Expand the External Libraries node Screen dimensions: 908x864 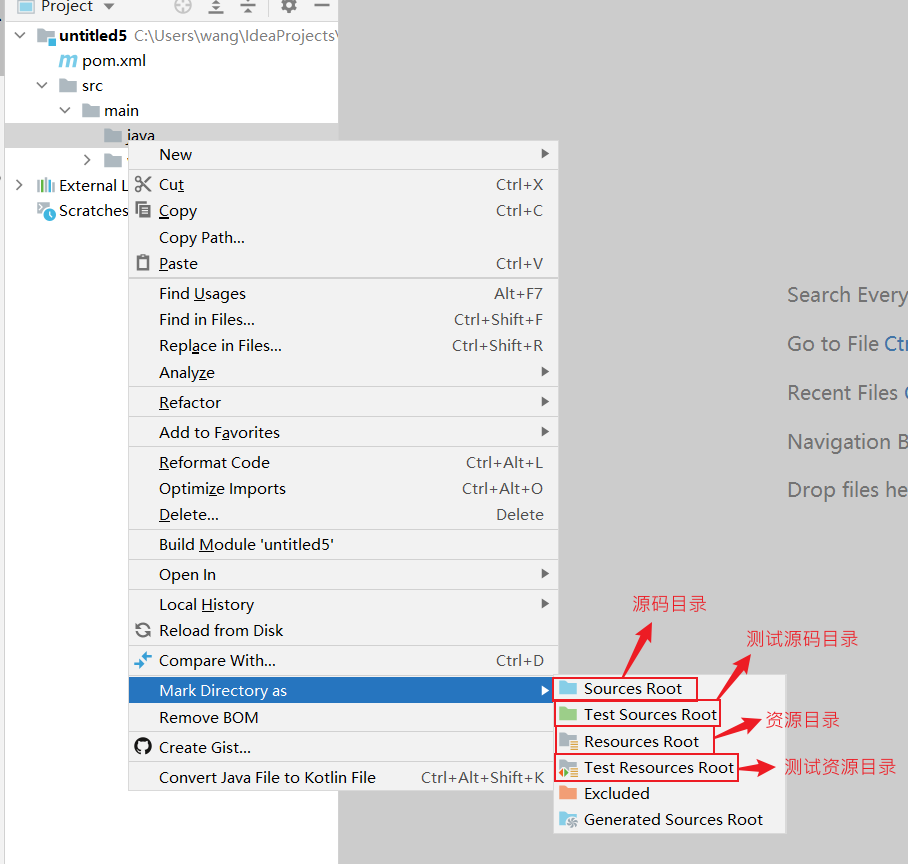pos(19,185)
